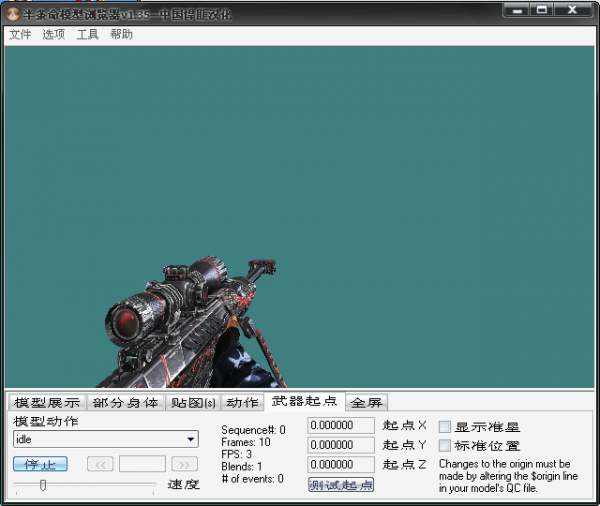This screenshot has width=600, height=506.
Task: Open the 文件 menu
Action: [x=20, y=35]
